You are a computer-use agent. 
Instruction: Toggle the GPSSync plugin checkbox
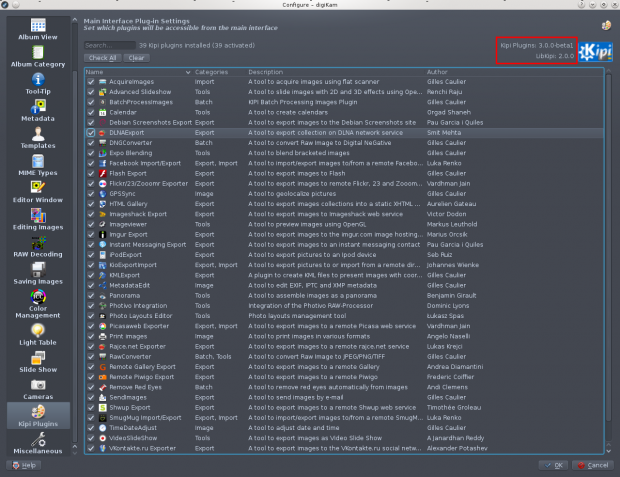coord(91,194)
